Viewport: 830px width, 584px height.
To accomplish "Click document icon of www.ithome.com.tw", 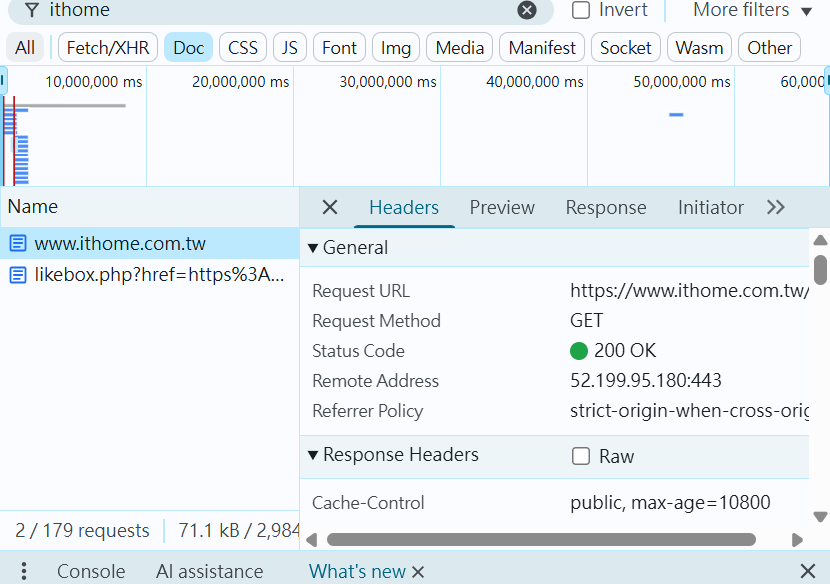I will click(x=18, y=244).
